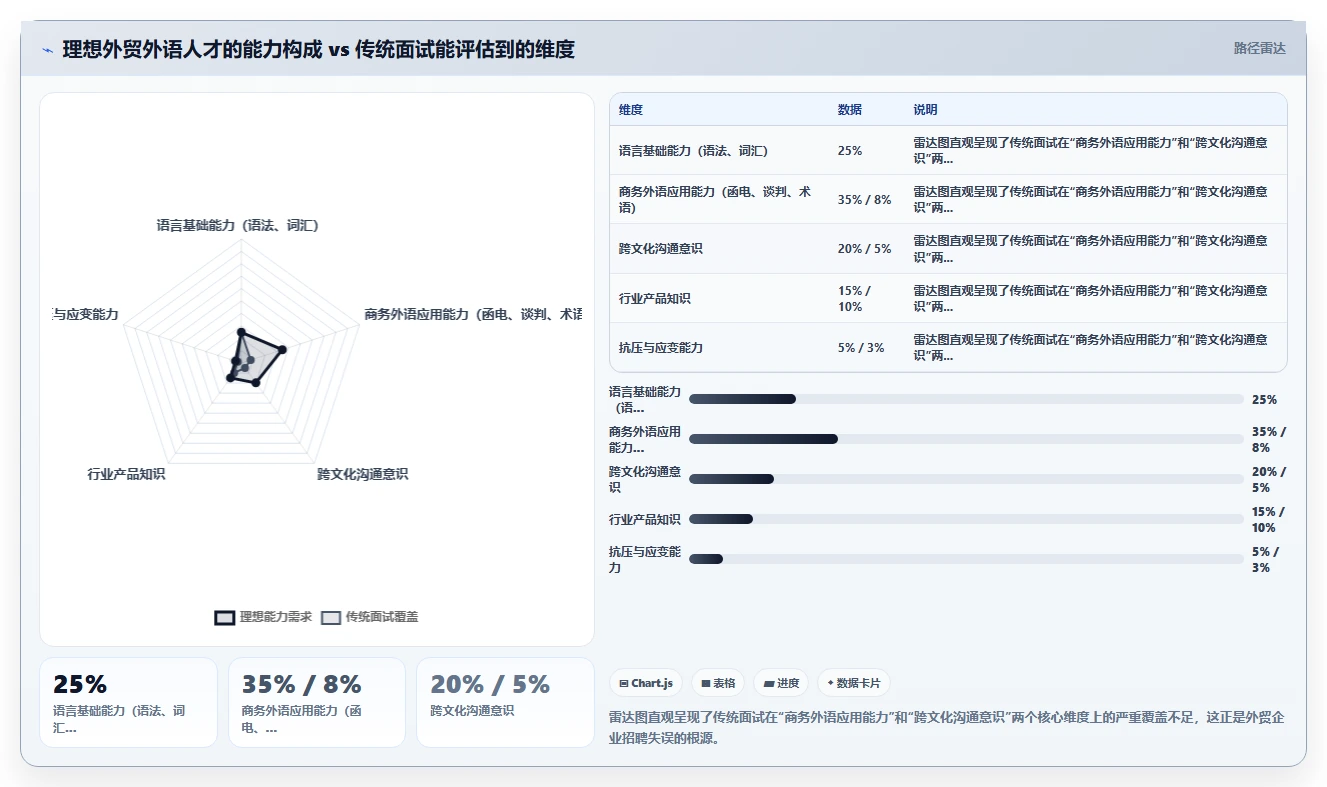Click the radar axis label 行业产品知识
Image resolution: width=1327 pixels, height=787 pixels.
(x=126, y=474)
